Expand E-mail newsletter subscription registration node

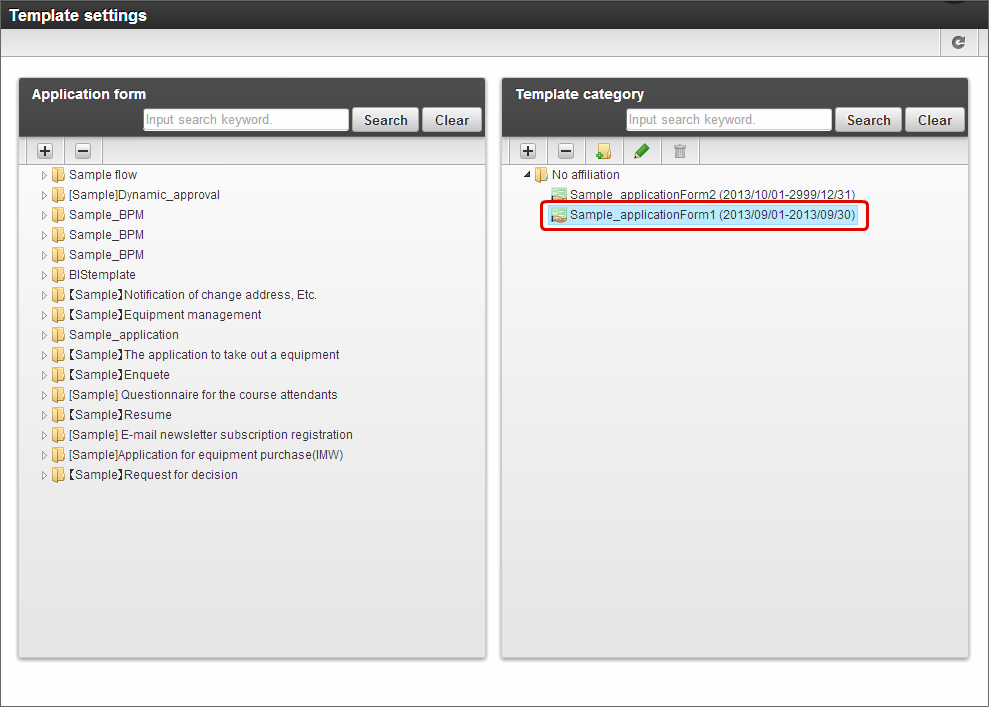[x=44, y=435]
